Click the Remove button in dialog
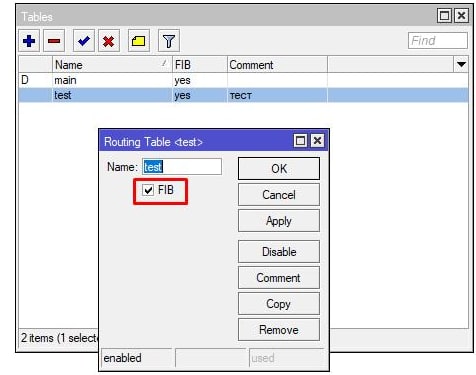 (x=279, y=330)
